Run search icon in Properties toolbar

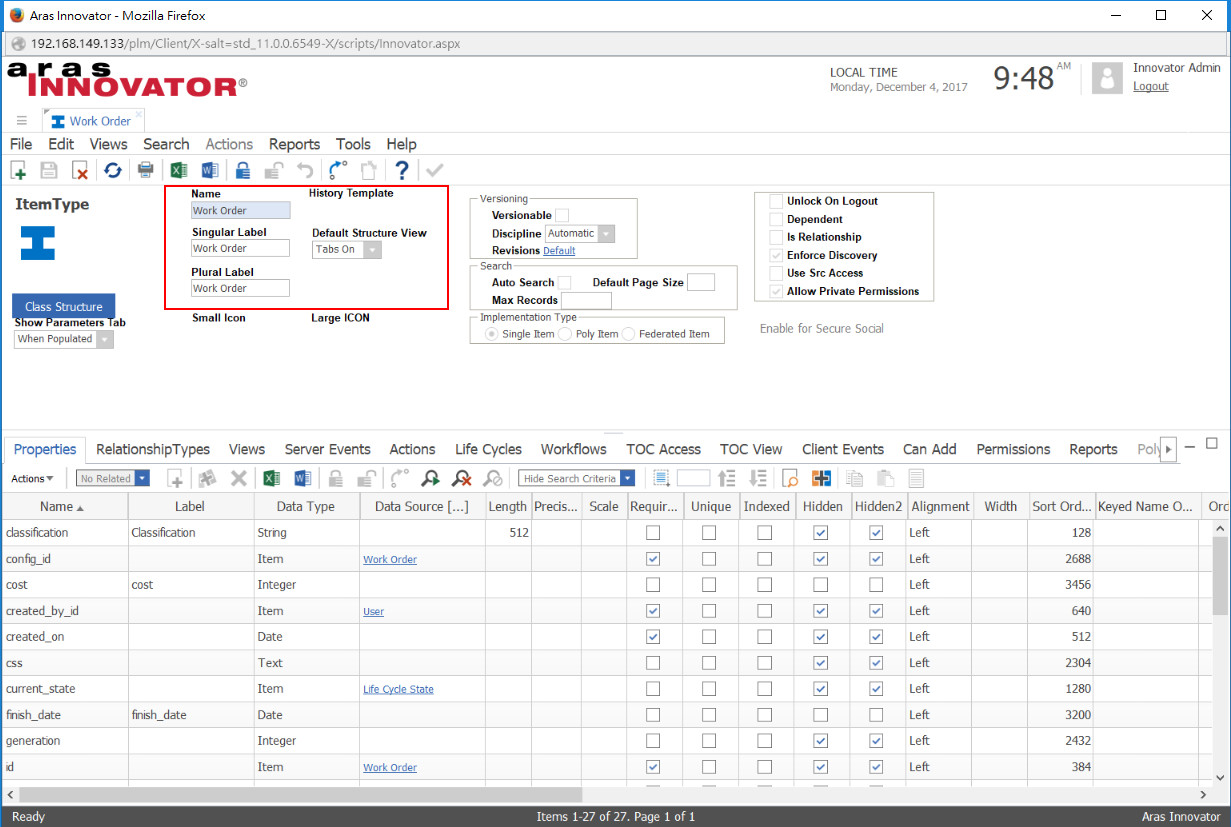pyautogui.click(x=430, y=478)
